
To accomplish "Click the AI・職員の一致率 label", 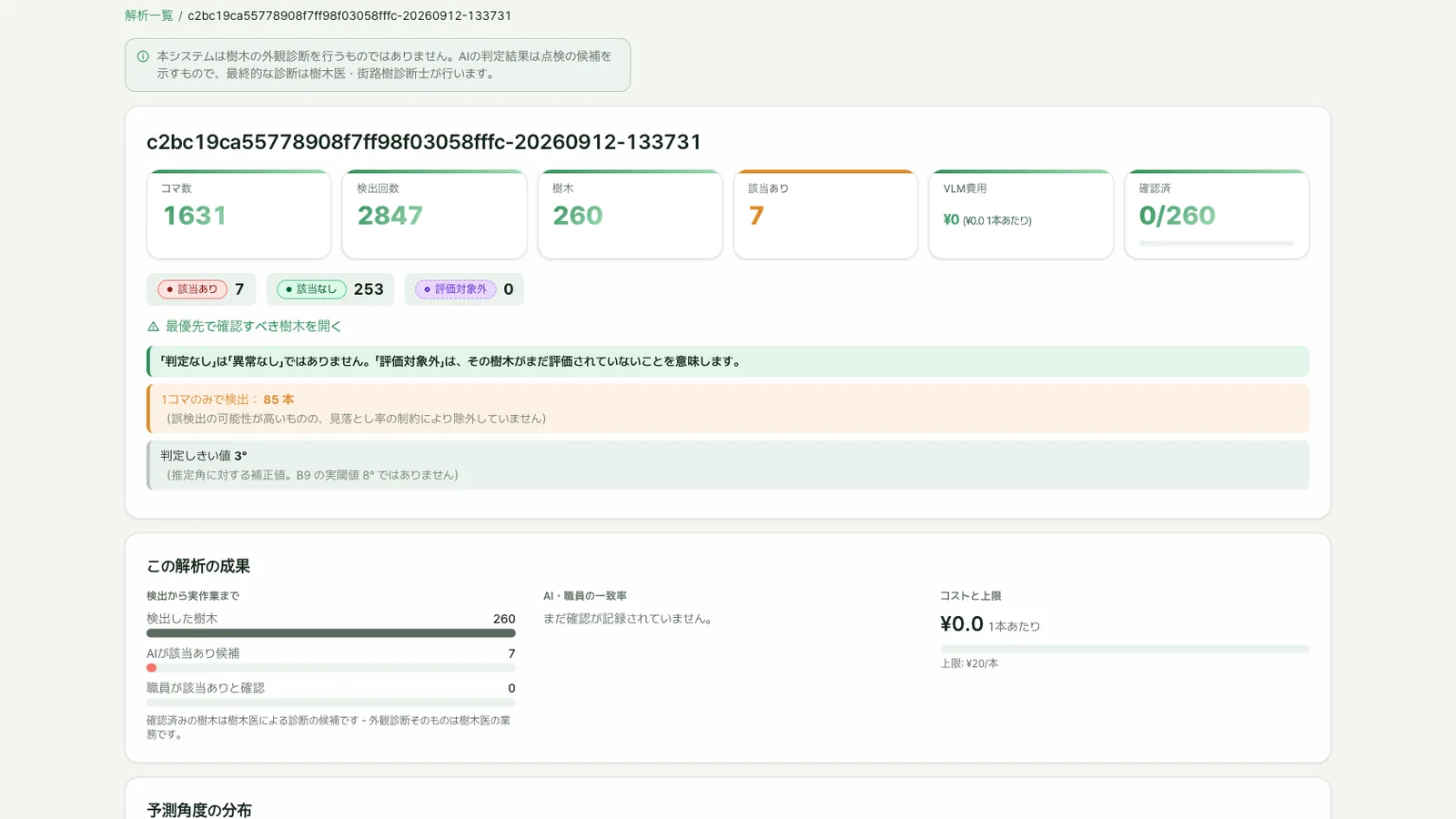I will tap(585, 596).
